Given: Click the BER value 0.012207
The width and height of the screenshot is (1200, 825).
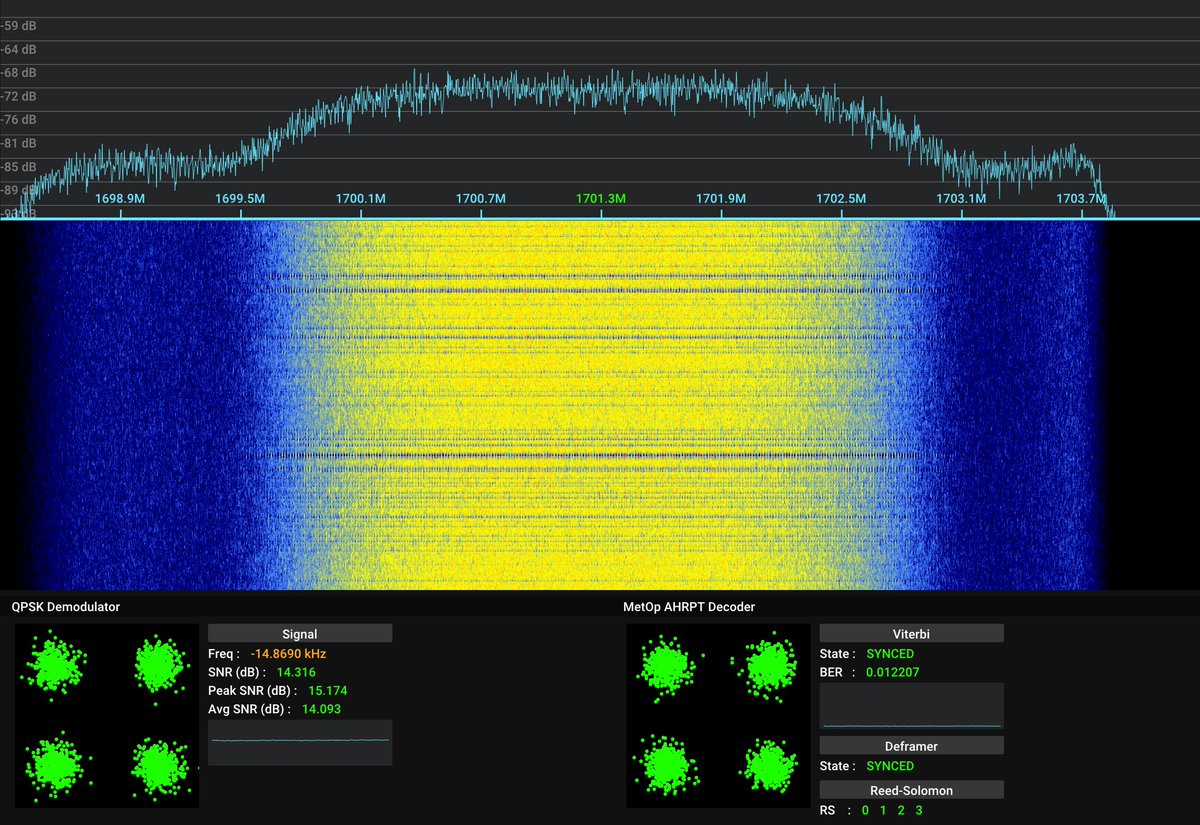Looking at the screenshot, I should point(893,672).
